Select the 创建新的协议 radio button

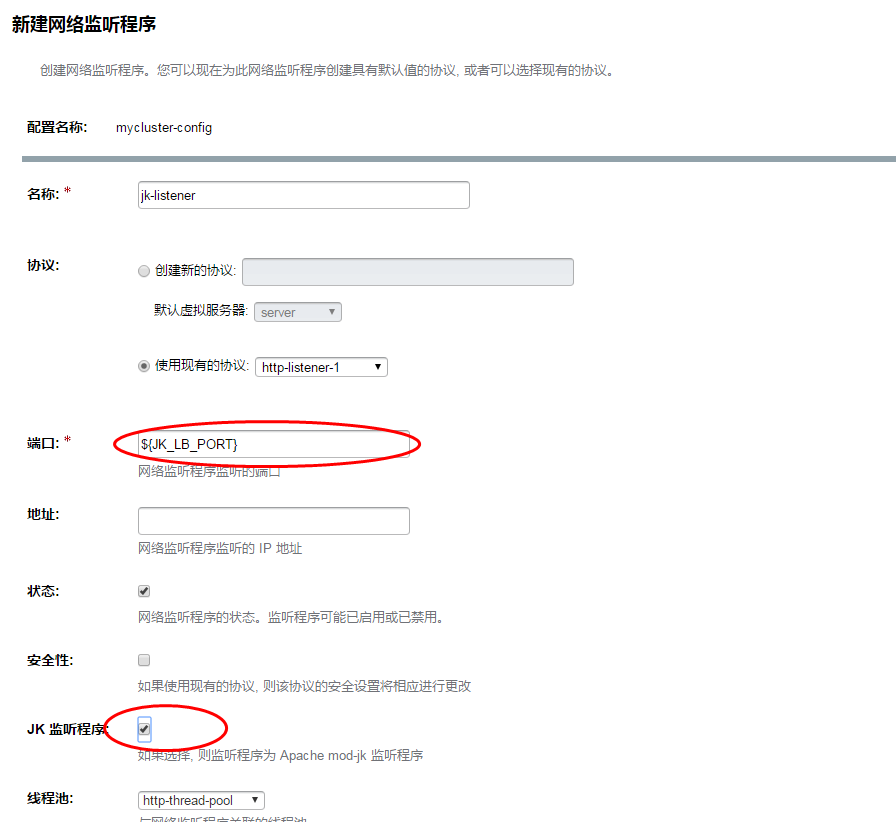pyautogui.click(x=144, y=271)
